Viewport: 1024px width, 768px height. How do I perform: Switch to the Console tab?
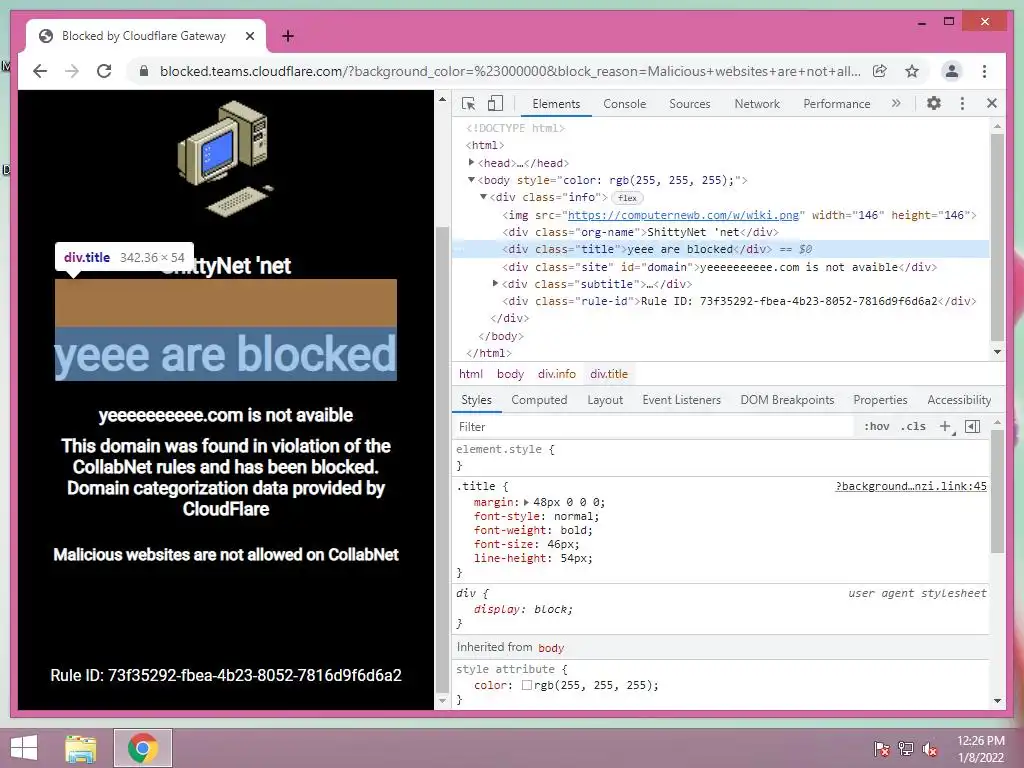click(x=624, y=104)
